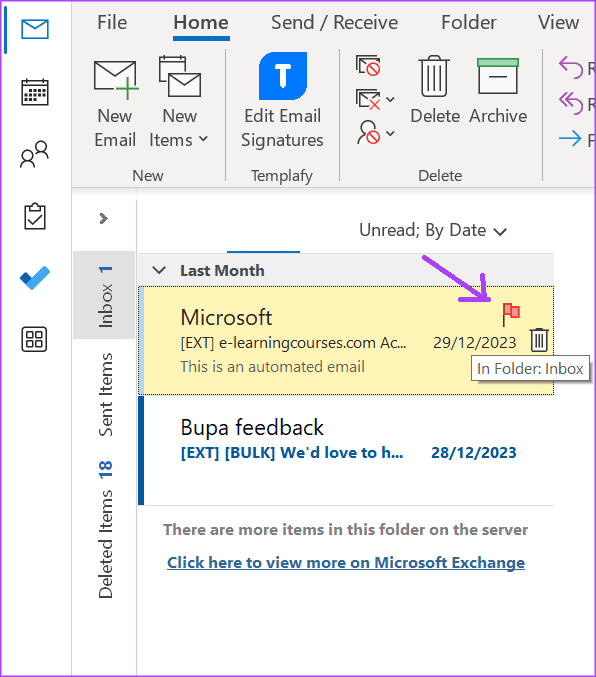Screen dimensions: 596x677
Task: Click the Reply arrow icon
Action: point(571,68)
